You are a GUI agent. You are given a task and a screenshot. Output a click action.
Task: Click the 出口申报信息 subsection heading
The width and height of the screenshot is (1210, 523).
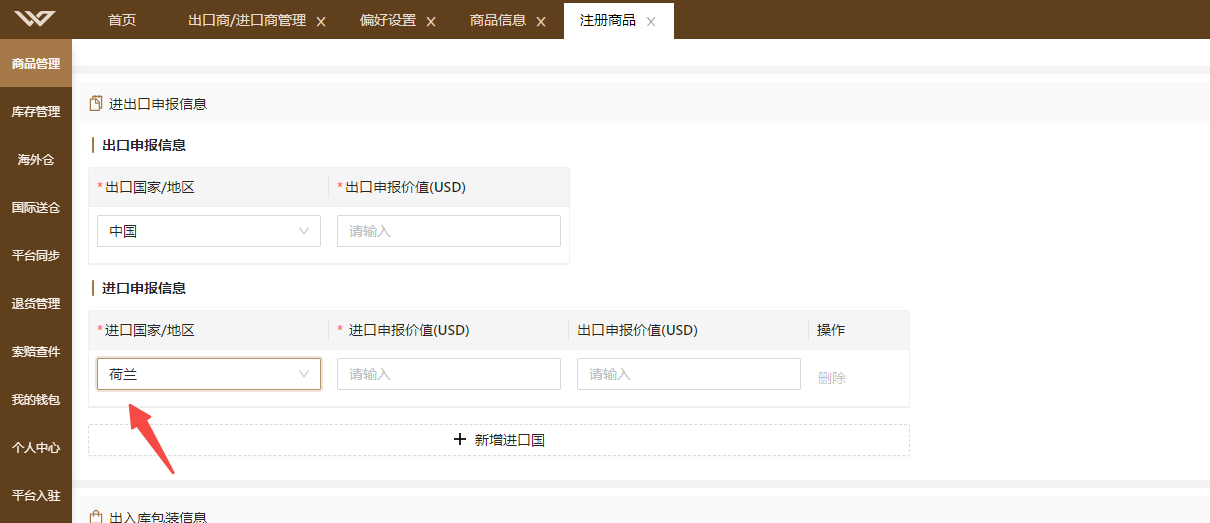tap(144, 145)
